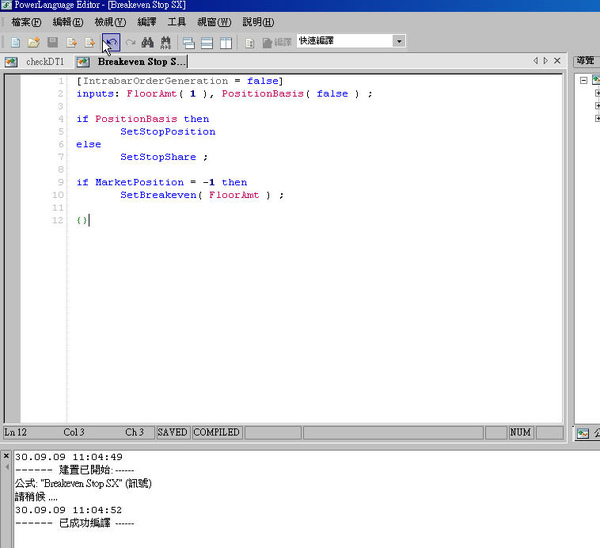Click the Open folder toolbar icon

(33, 42)
